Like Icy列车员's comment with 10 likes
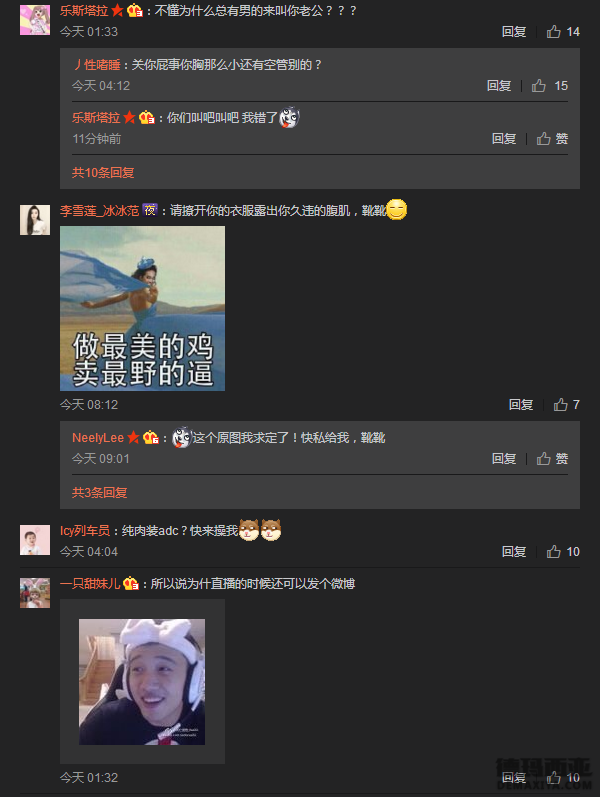600x797 pixels. coord(563,552)
